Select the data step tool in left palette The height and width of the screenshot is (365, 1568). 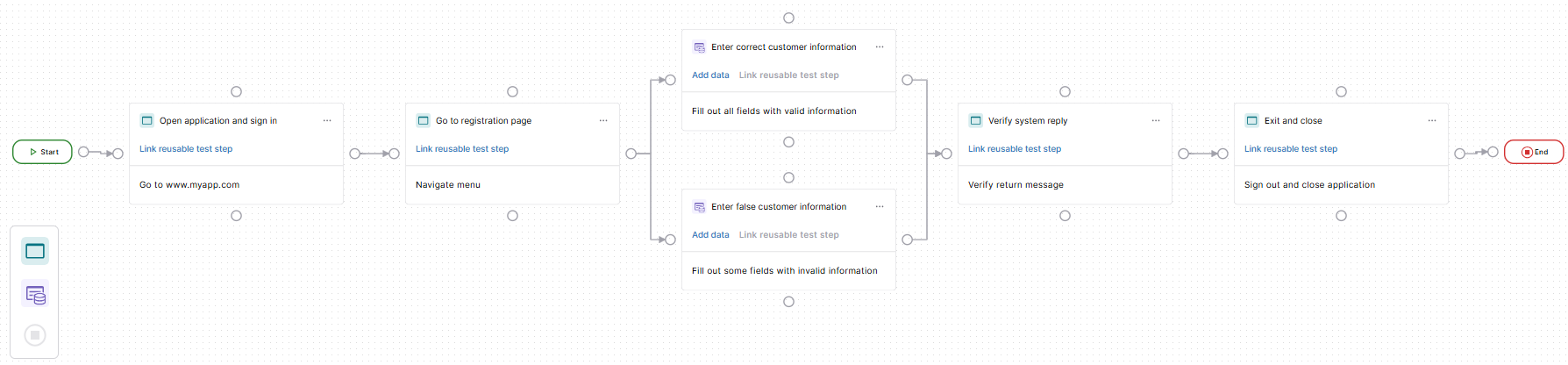tap(35, 295)
